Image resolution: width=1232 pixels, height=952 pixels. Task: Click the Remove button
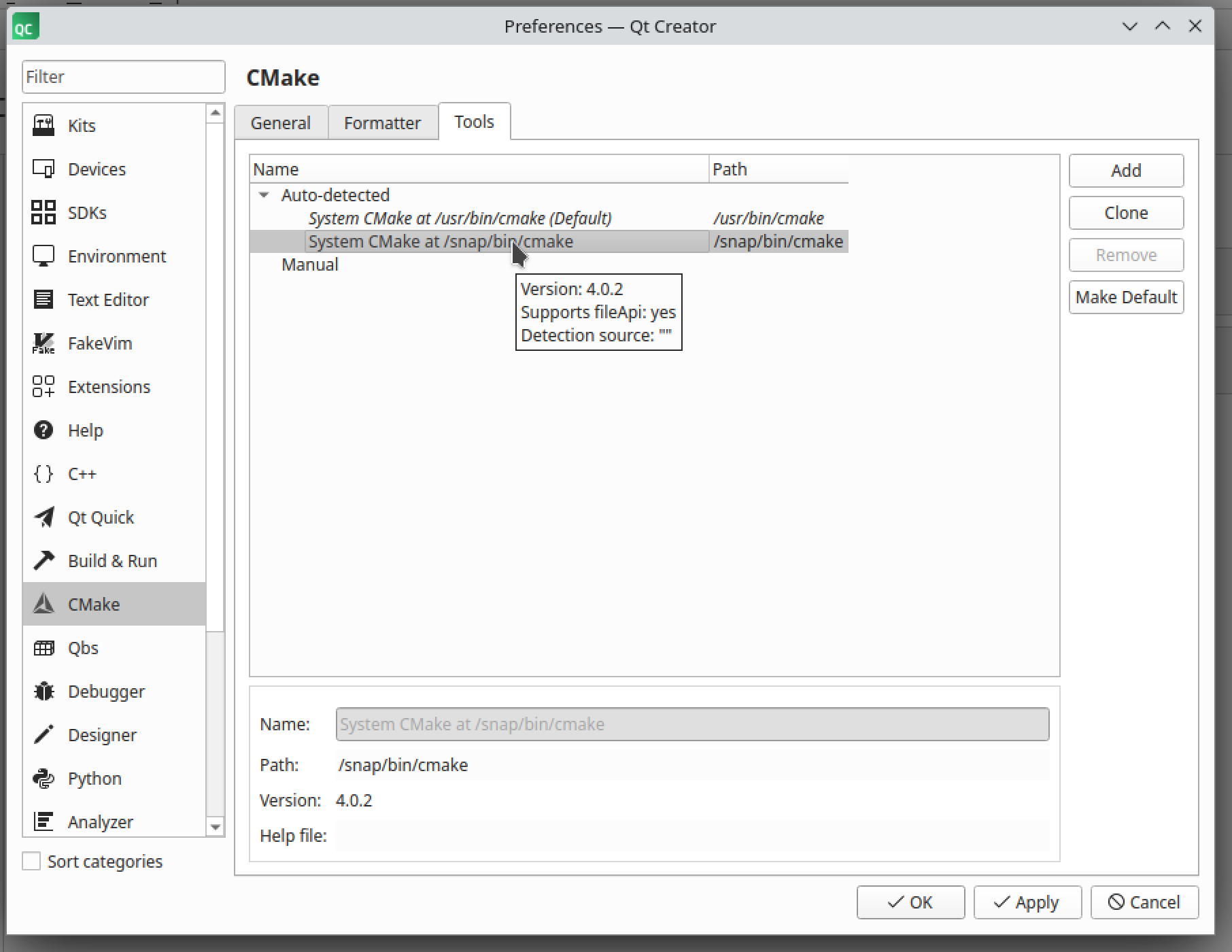pos(1126,255)
